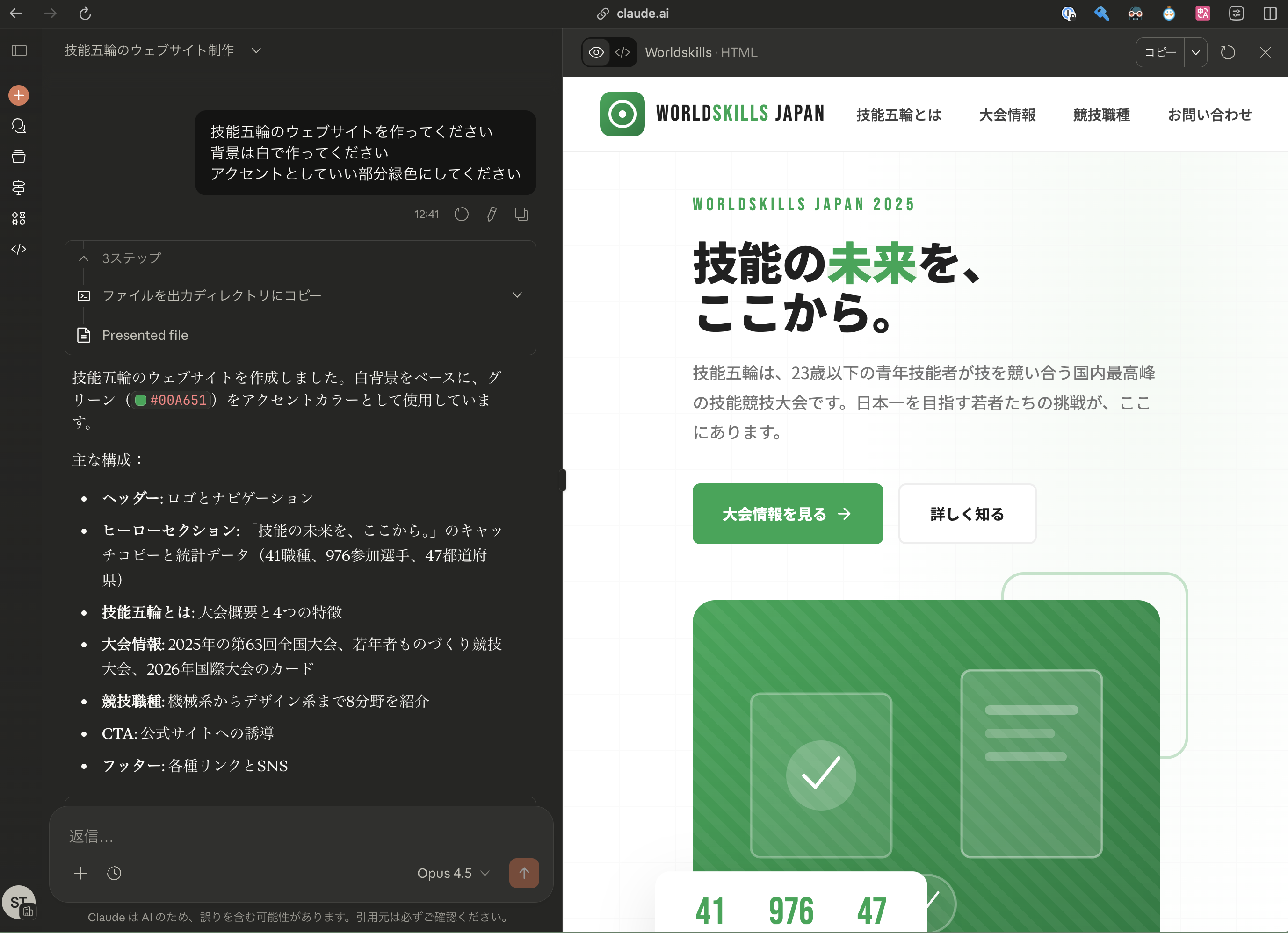Open the Opus 4.5 model selector
The width and height of the screenshot is (1288, 933).
tap(453, 874)
